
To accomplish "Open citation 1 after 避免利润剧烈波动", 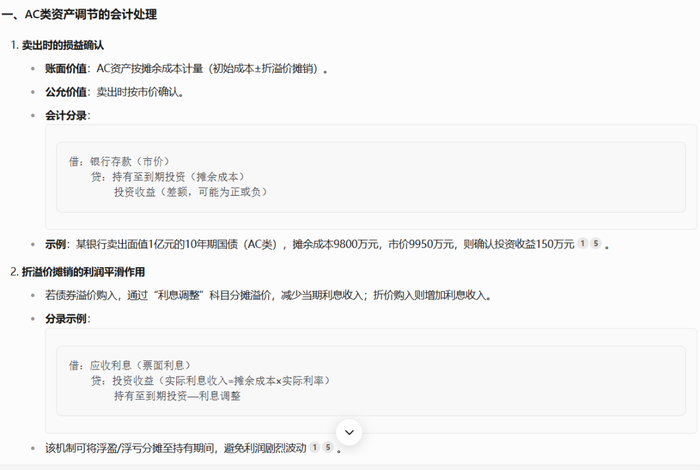I will click(x=314, y=447).
